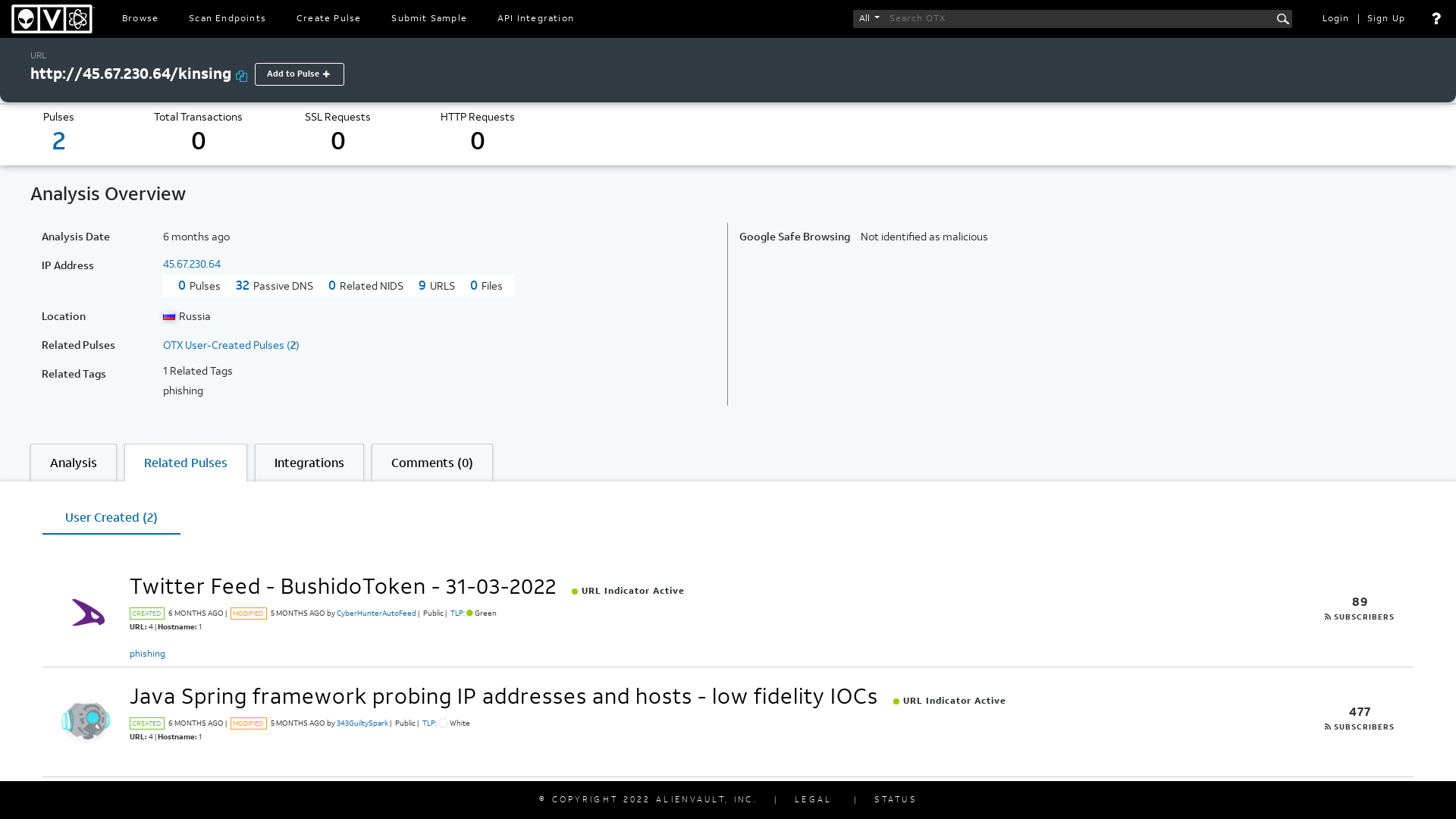1456x819 pixels.
Task: Open Submit Sample page
Action: [429, 18]
